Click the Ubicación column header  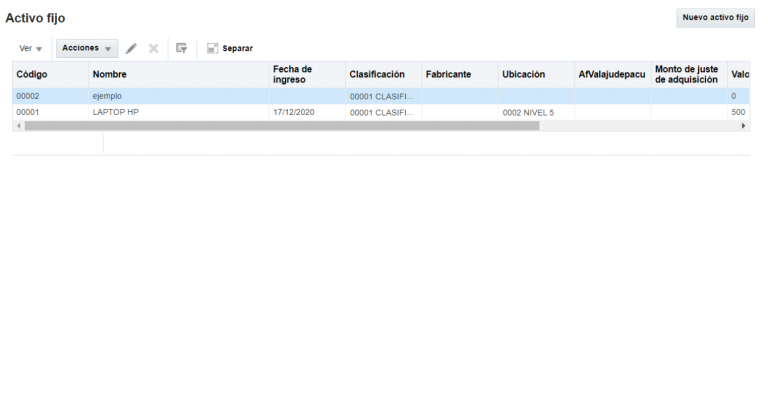coord(536,74)
